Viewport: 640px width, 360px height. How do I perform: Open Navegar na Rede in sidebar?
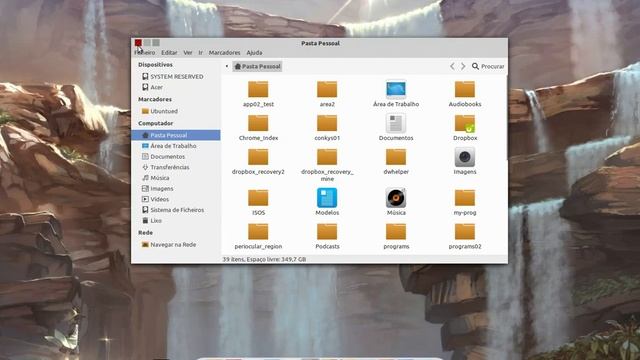click(176, 244)
